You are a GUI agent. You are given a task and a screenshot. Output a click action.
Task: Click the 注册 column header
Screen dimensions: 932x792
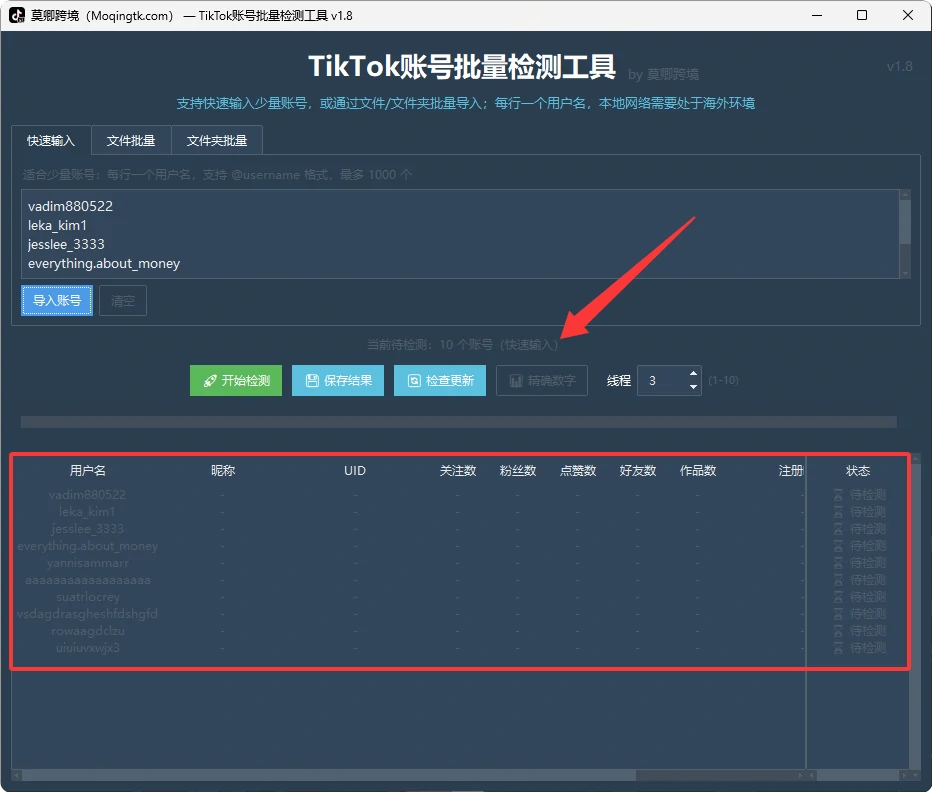[x=791, y=470]
